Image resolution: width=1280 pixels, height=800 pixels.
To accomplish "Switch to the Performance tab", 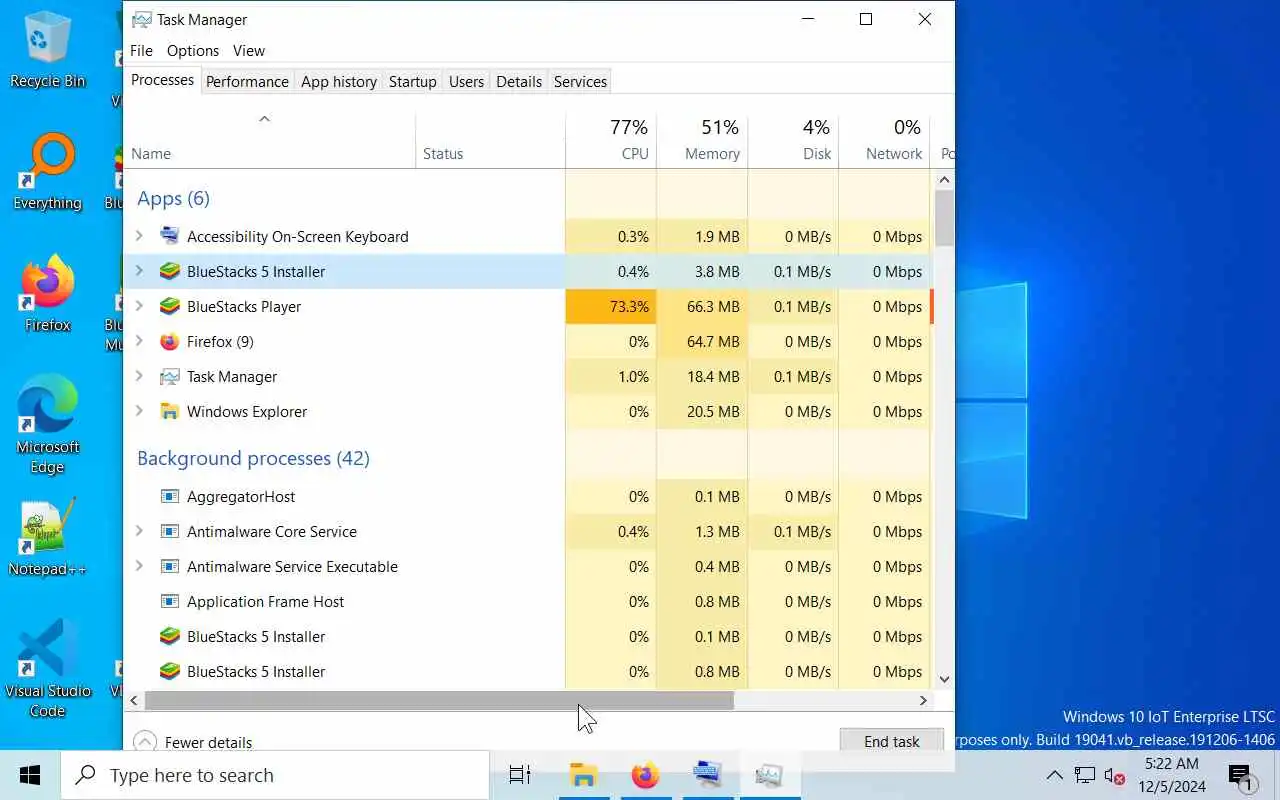I will (247, 82).
